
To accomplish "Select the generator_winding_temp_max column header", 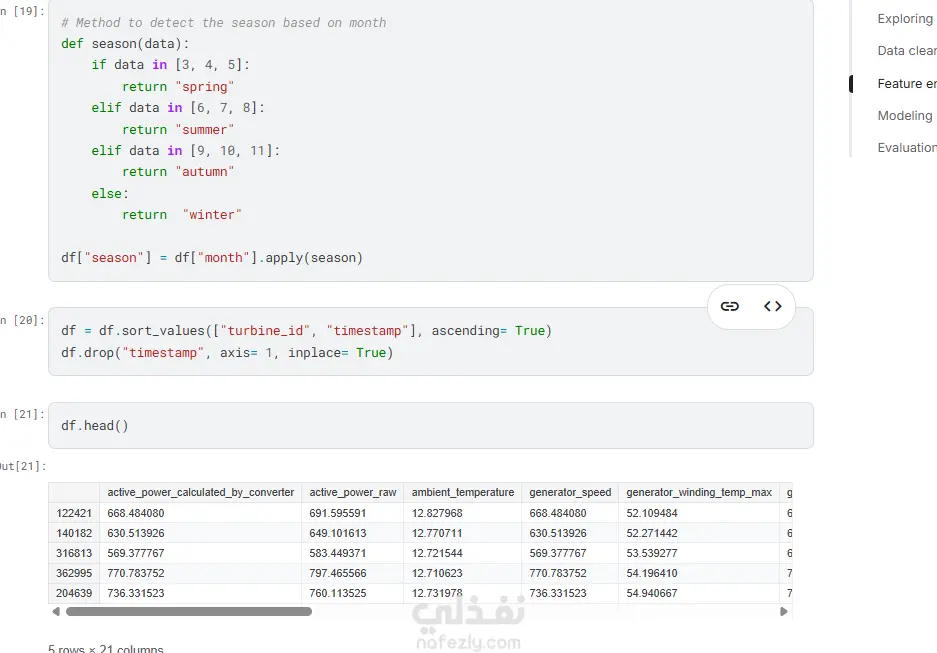I will coord(699,492).
